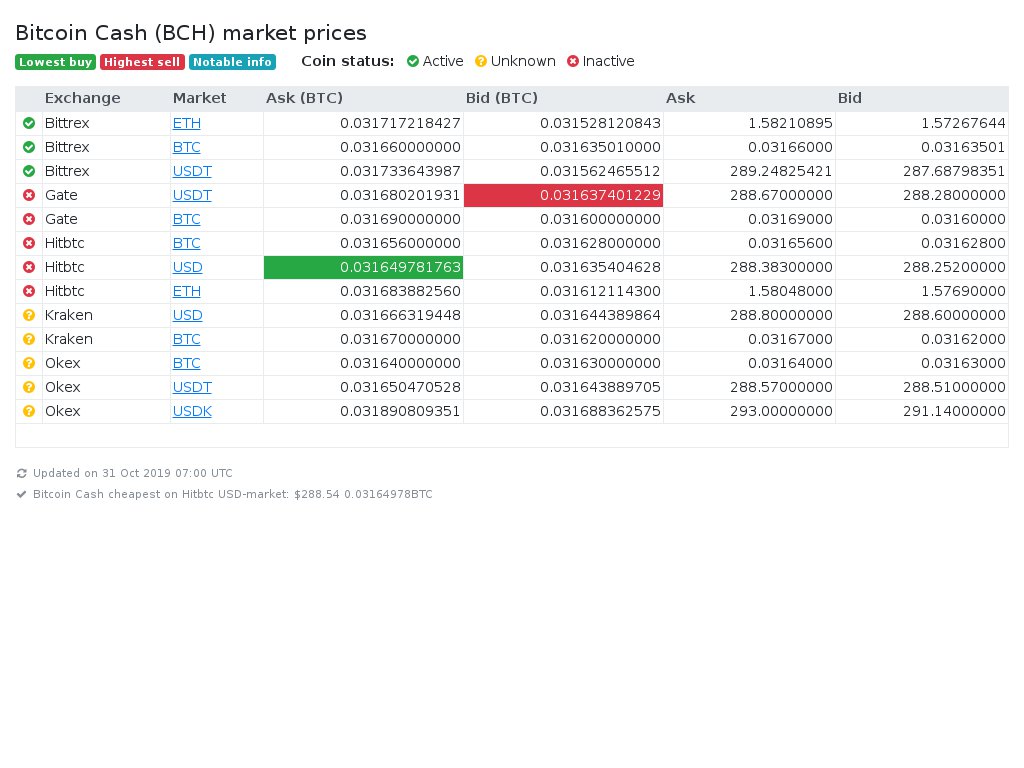Click unknown status icon for Okex USDT row

coord(29,387)
